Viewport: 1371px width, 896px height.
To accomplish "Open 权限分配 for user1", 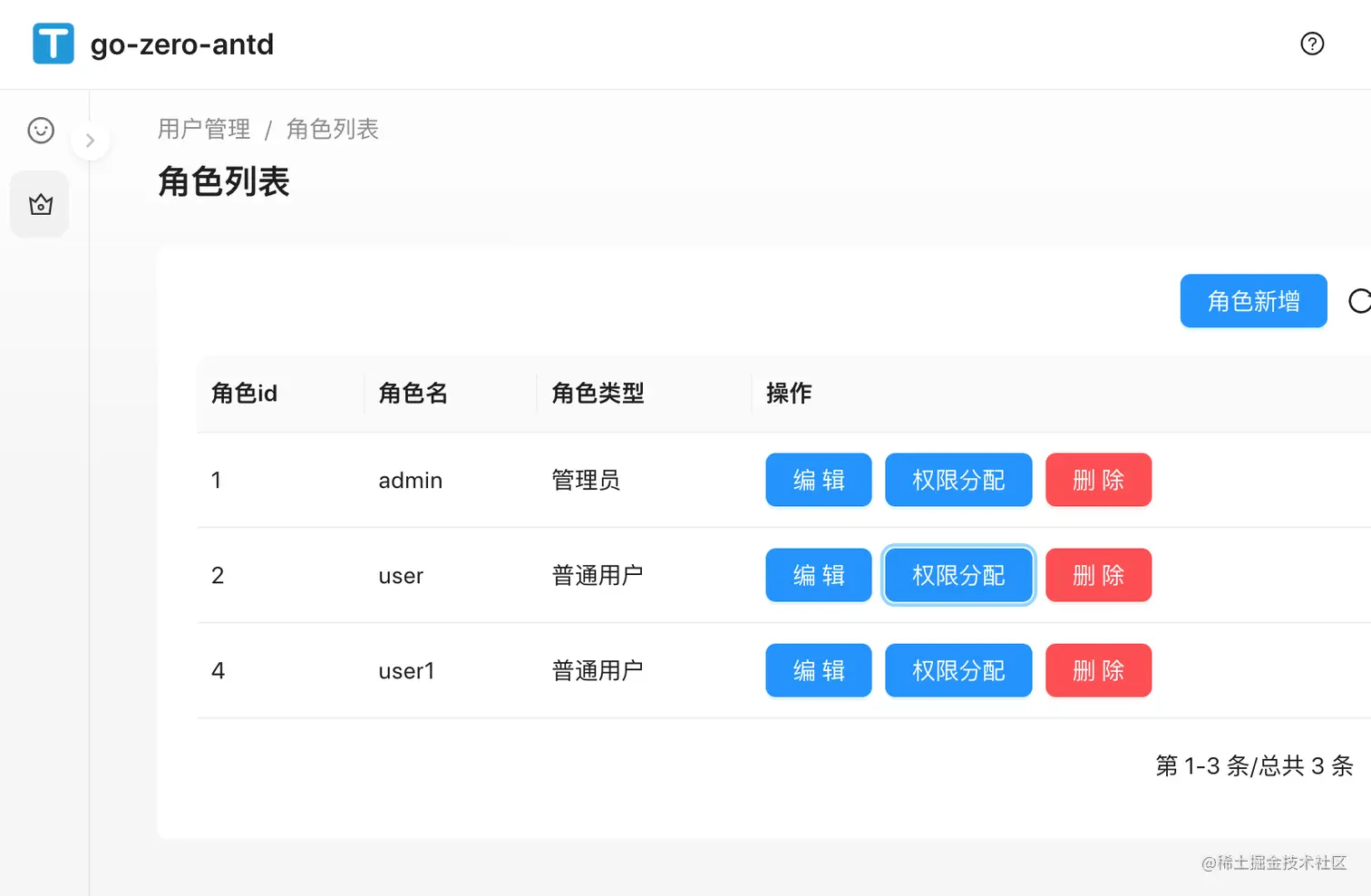I will [958, 670].
